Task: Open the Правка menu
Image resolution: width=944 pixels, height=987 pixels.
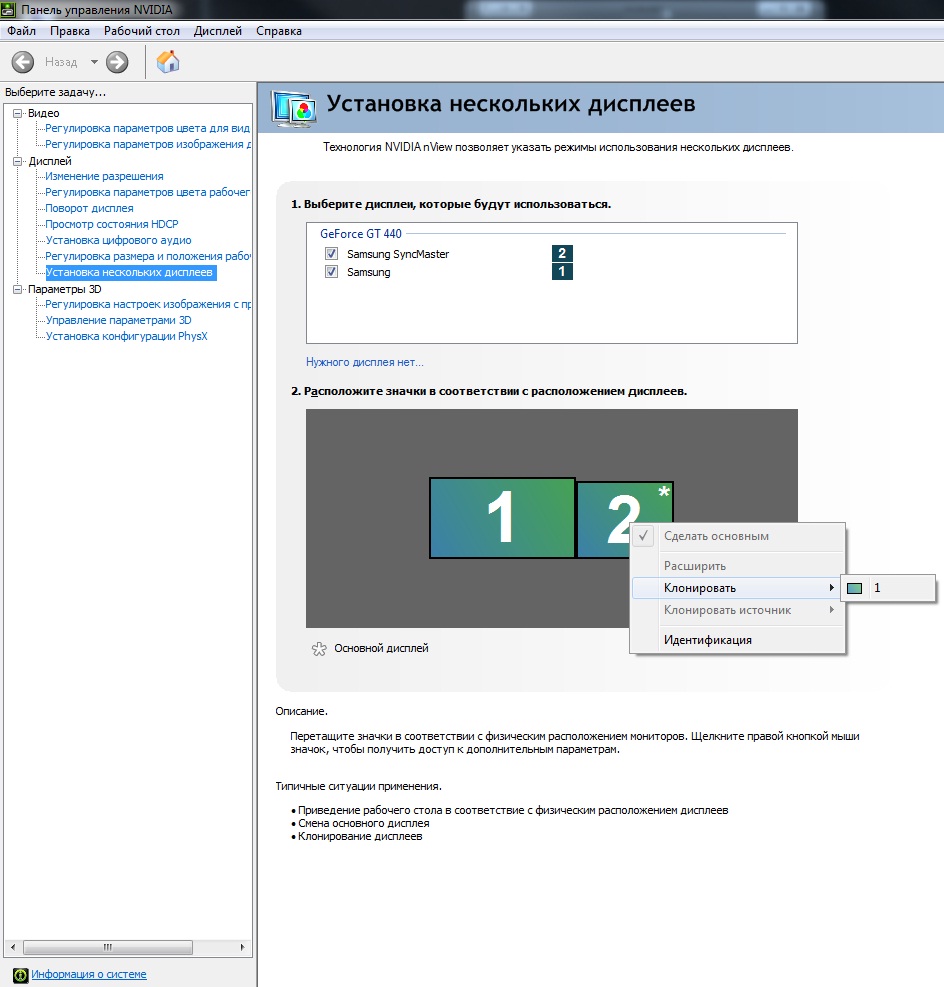Action: (70, 31)
